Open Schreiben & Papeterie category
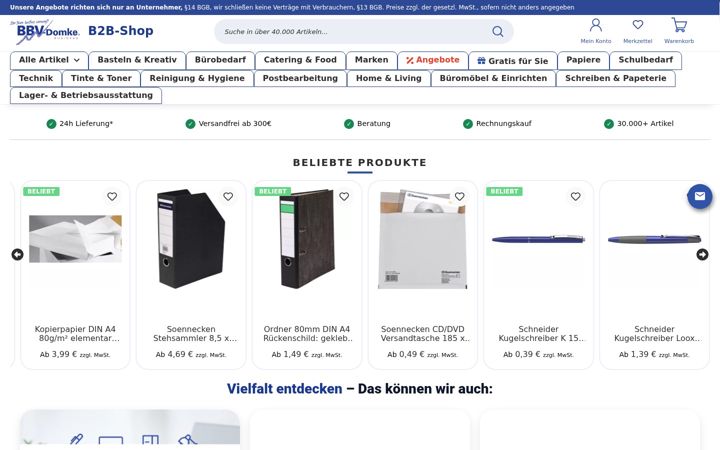Screen dimensions: 720x450 click(616, 79)
